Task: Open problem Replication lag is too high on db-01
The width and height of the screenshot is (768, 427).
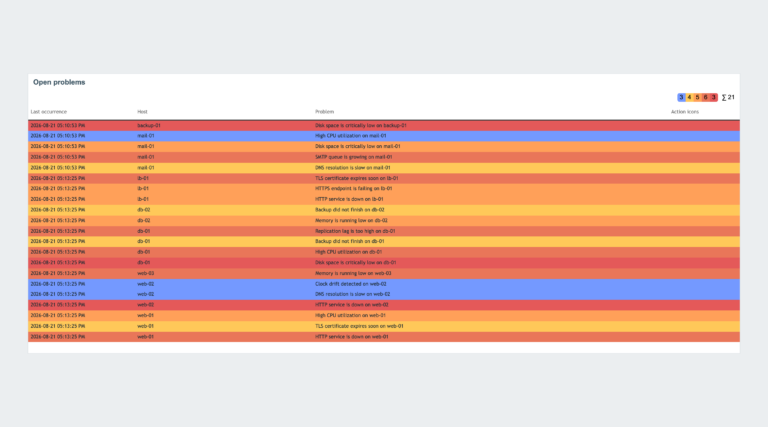Action: pos(355,231)
